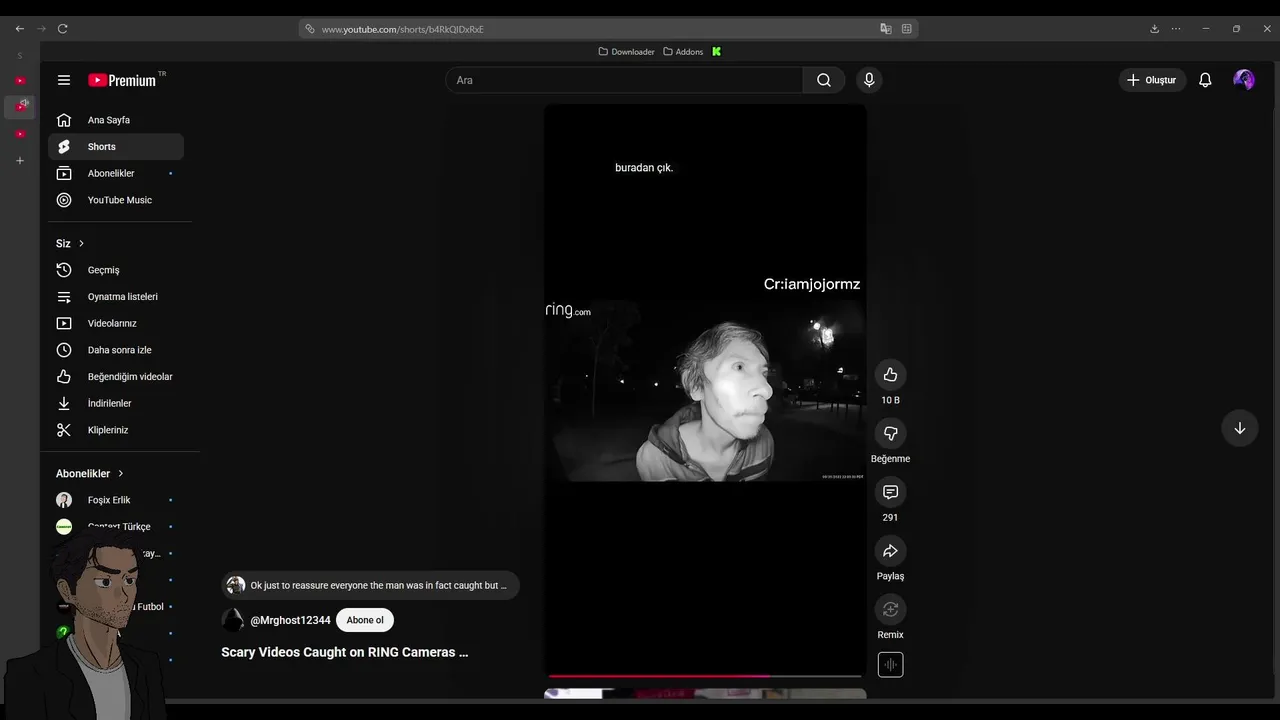Click the Short video to pause
This screenshot has height=720, width=1280.
705,390
